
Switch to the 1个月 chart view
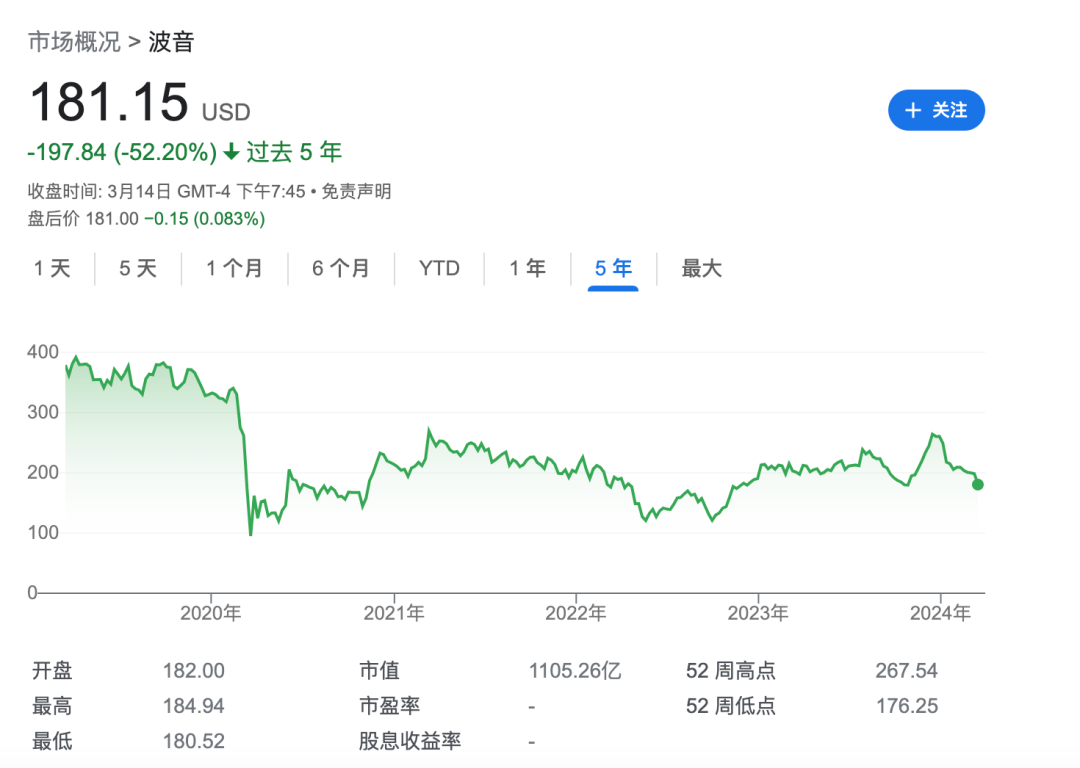tap(234, 268)
